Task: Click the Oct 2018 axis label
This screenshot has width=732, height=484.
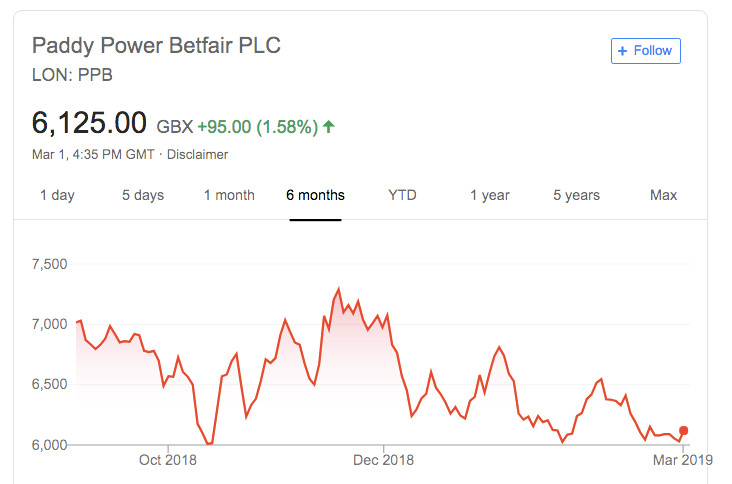Action: coord(168,460)
